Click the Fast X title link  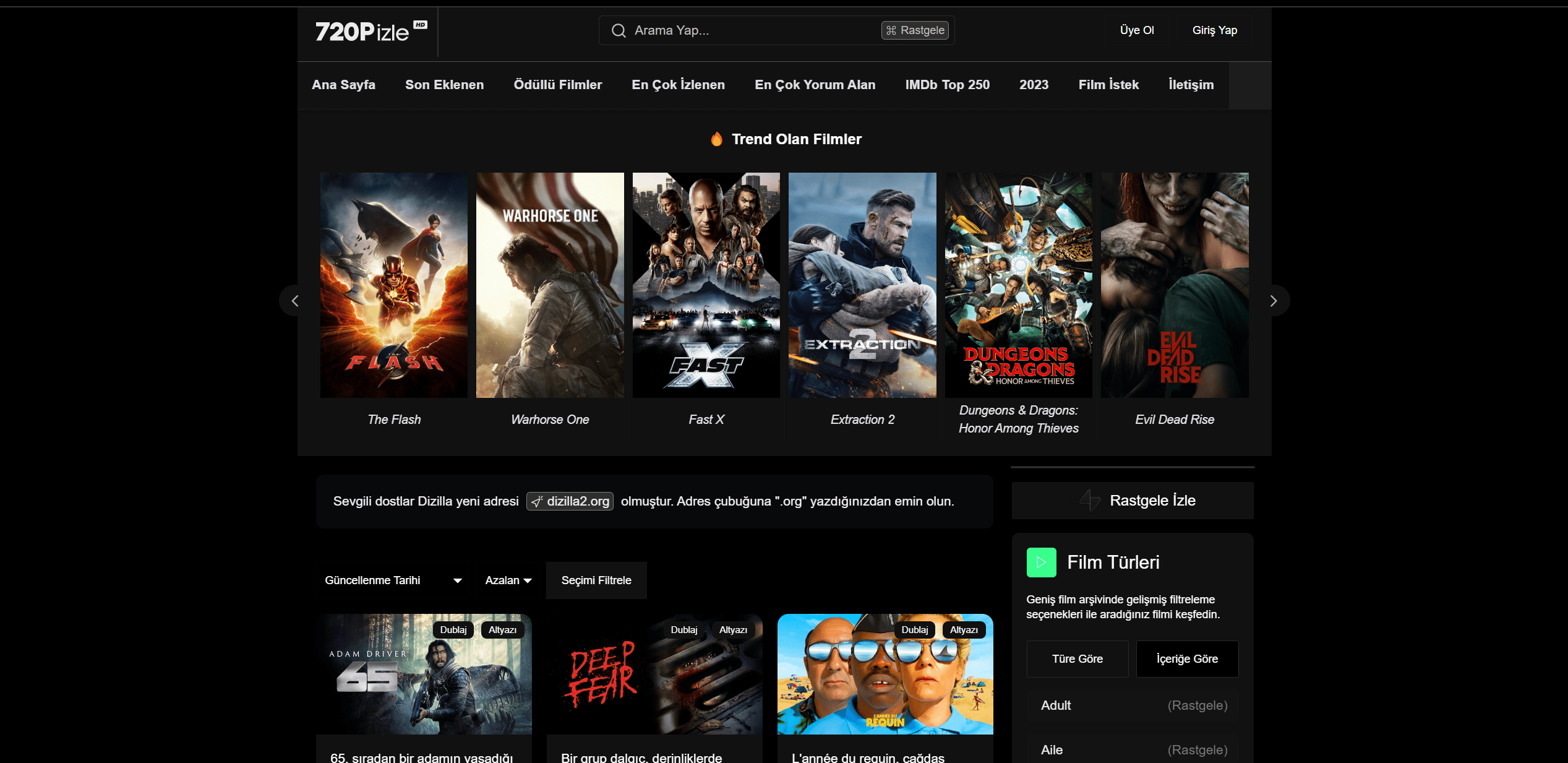click(x=706, y=420)
